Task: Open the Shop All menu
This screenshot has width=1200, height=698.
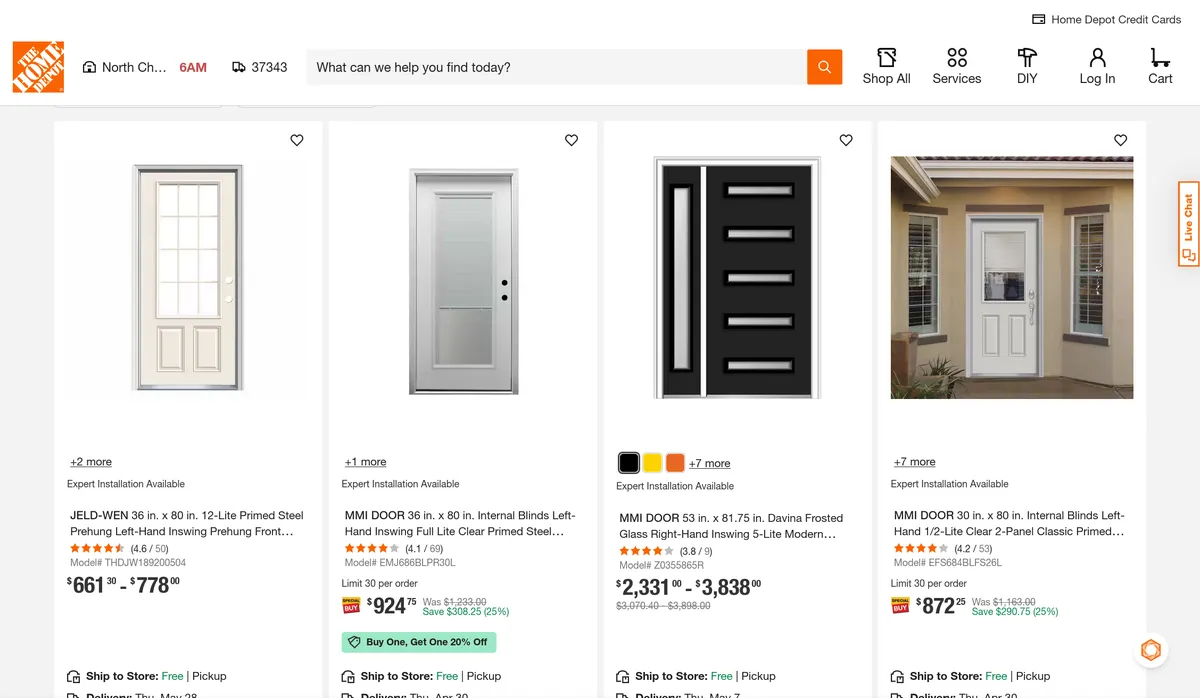Action: click(886, 66)
